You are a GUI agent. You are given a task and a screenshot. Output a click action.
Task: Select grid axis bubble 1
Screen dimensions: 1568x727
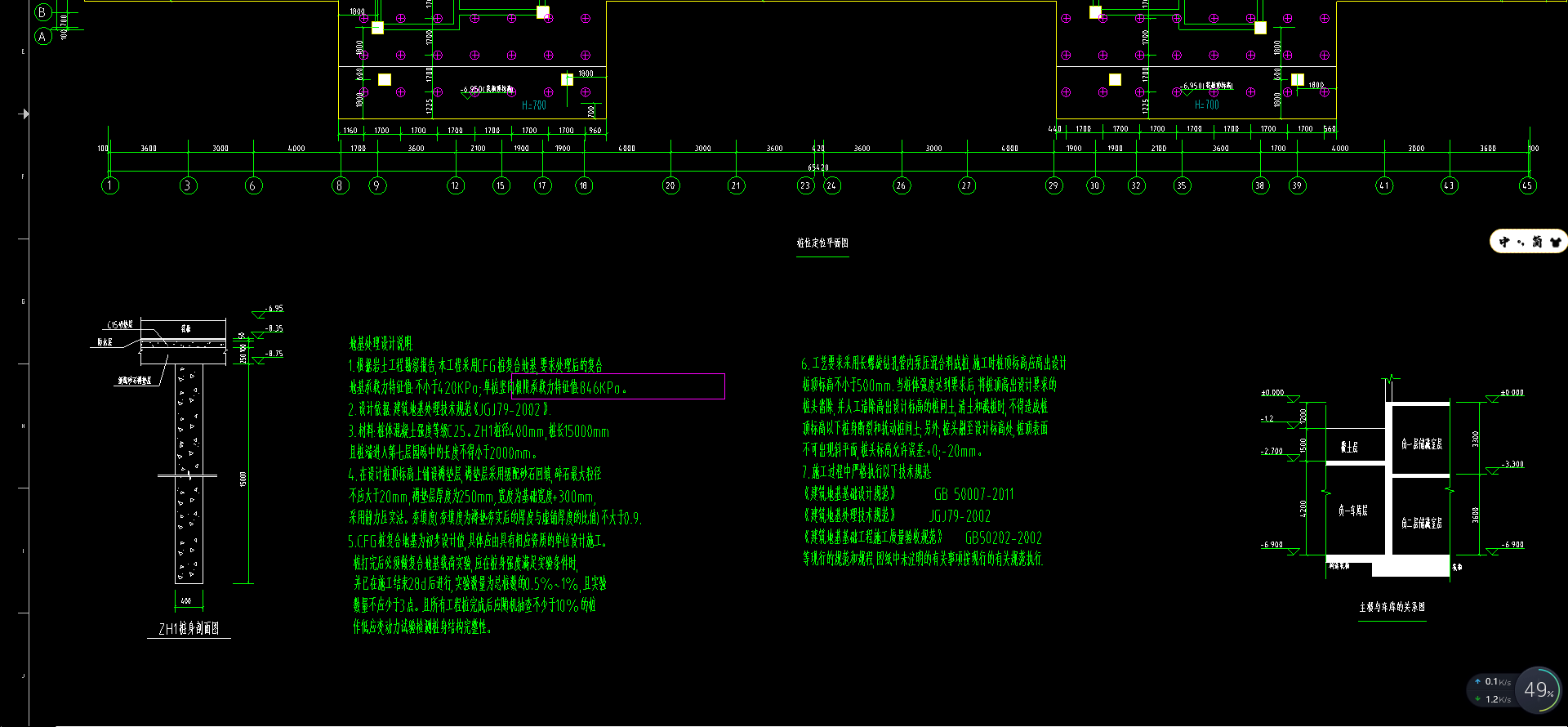coord(110,185)
